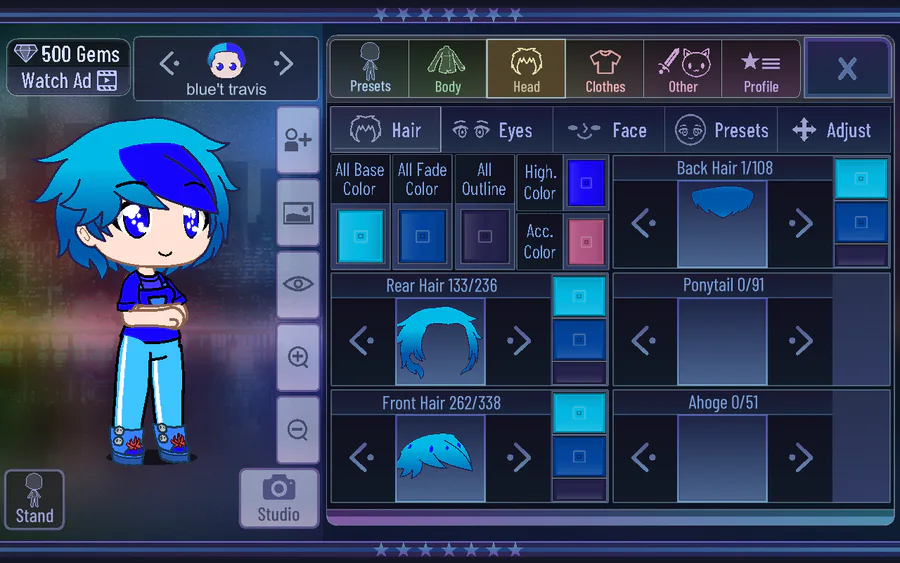Image resolution: width=900 pixels, height=563 pixels.
Task: Previous Ahoge style arrow
Action: click(643, 457)
